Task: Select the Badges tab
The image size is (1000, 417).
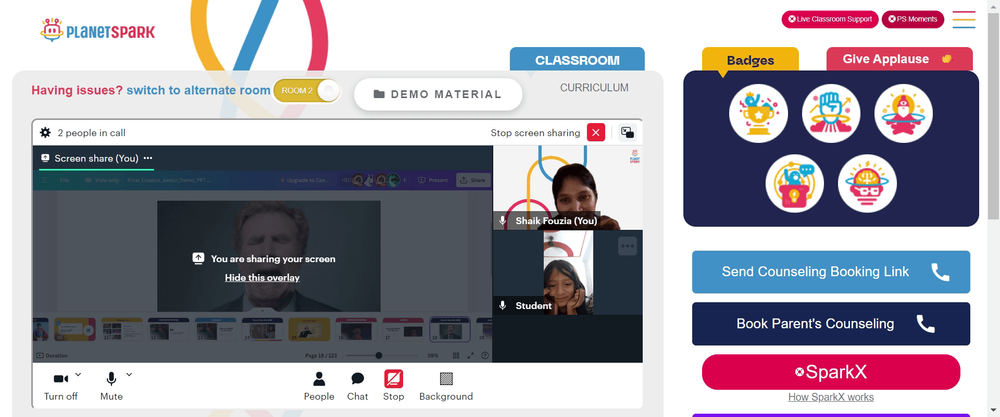Action: tap(750, 60)
